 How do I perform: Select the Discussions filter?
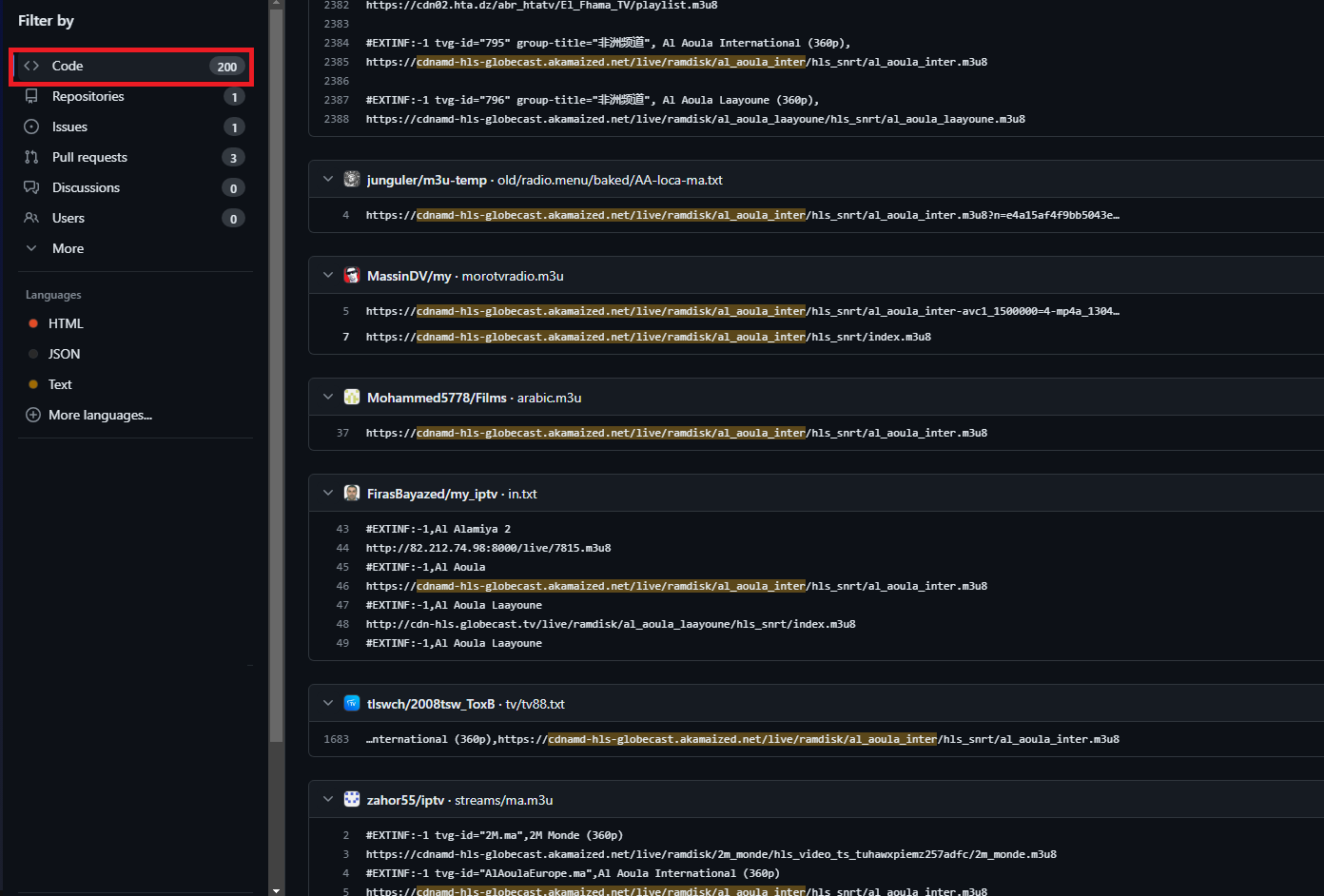coord(132,187)
